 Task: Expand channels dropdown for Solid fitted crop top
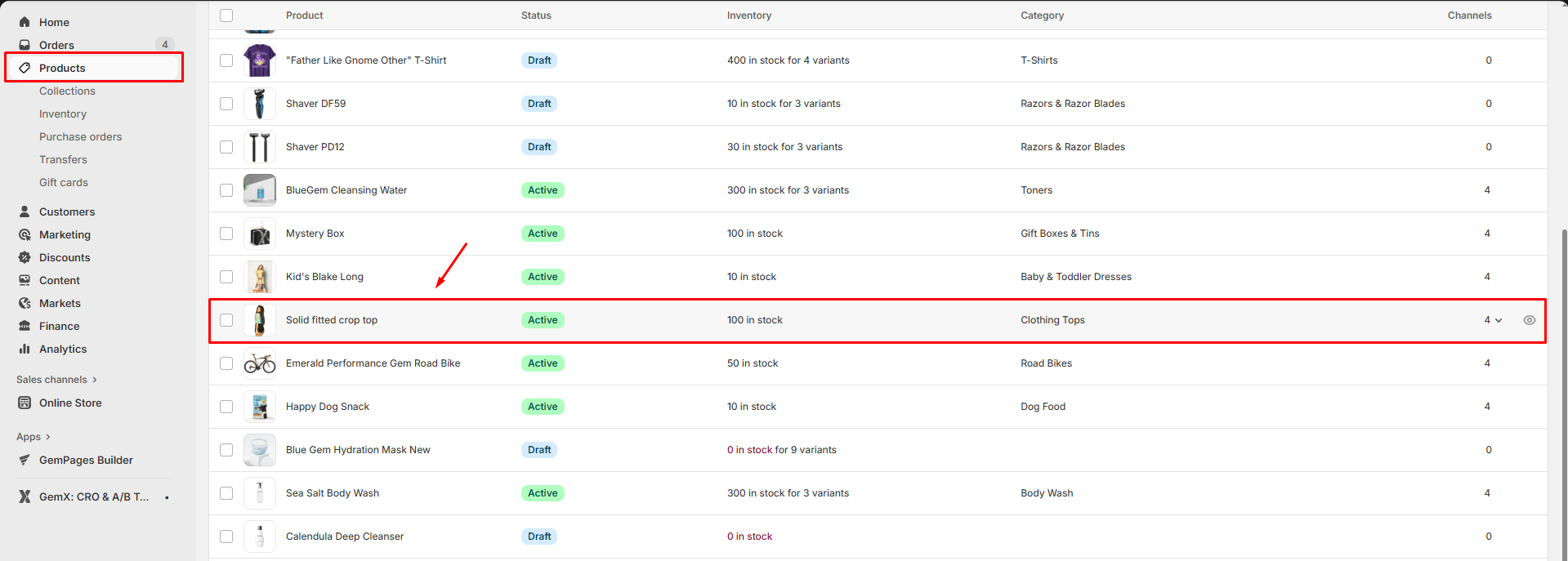[x=1498, y=320]
